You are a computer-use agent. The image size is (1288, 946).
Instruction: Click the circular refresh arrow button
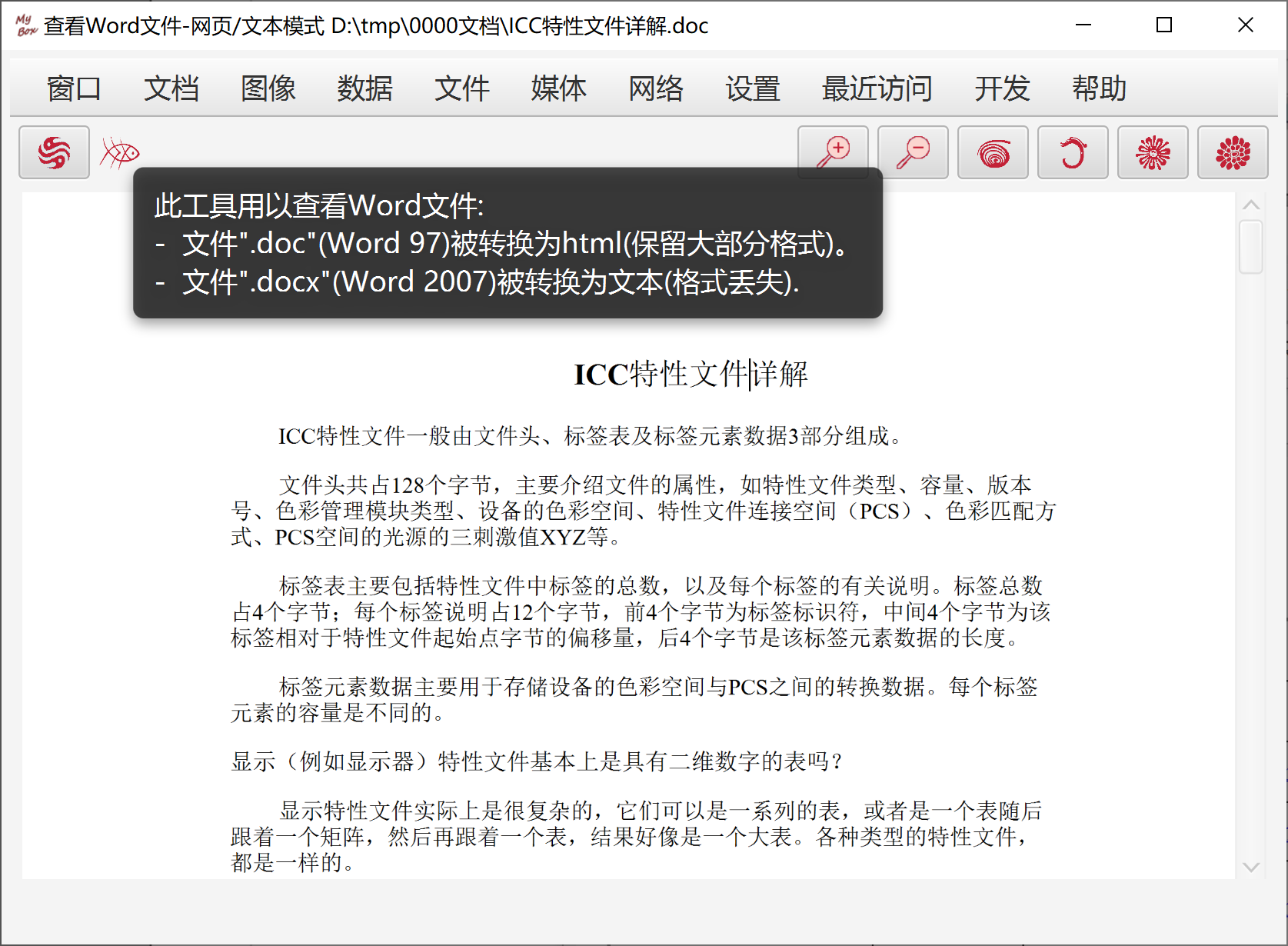(1073, 152)
